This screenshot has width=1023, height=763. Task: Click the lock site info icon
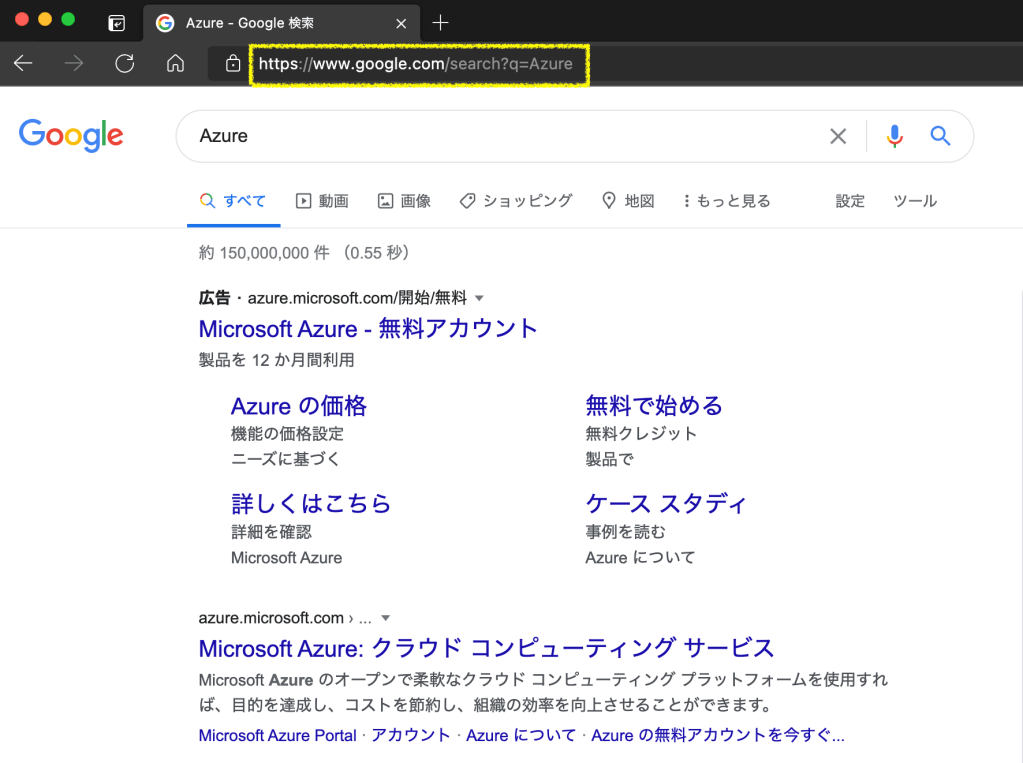click(233, 64)
